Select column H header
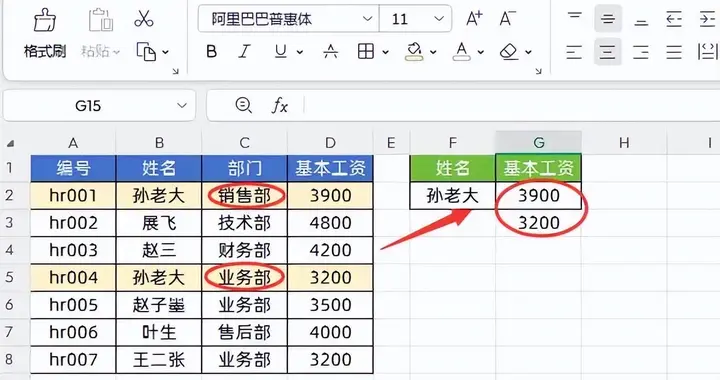Image resolution: width=720 pixels, height=380 pixels. 624,143
